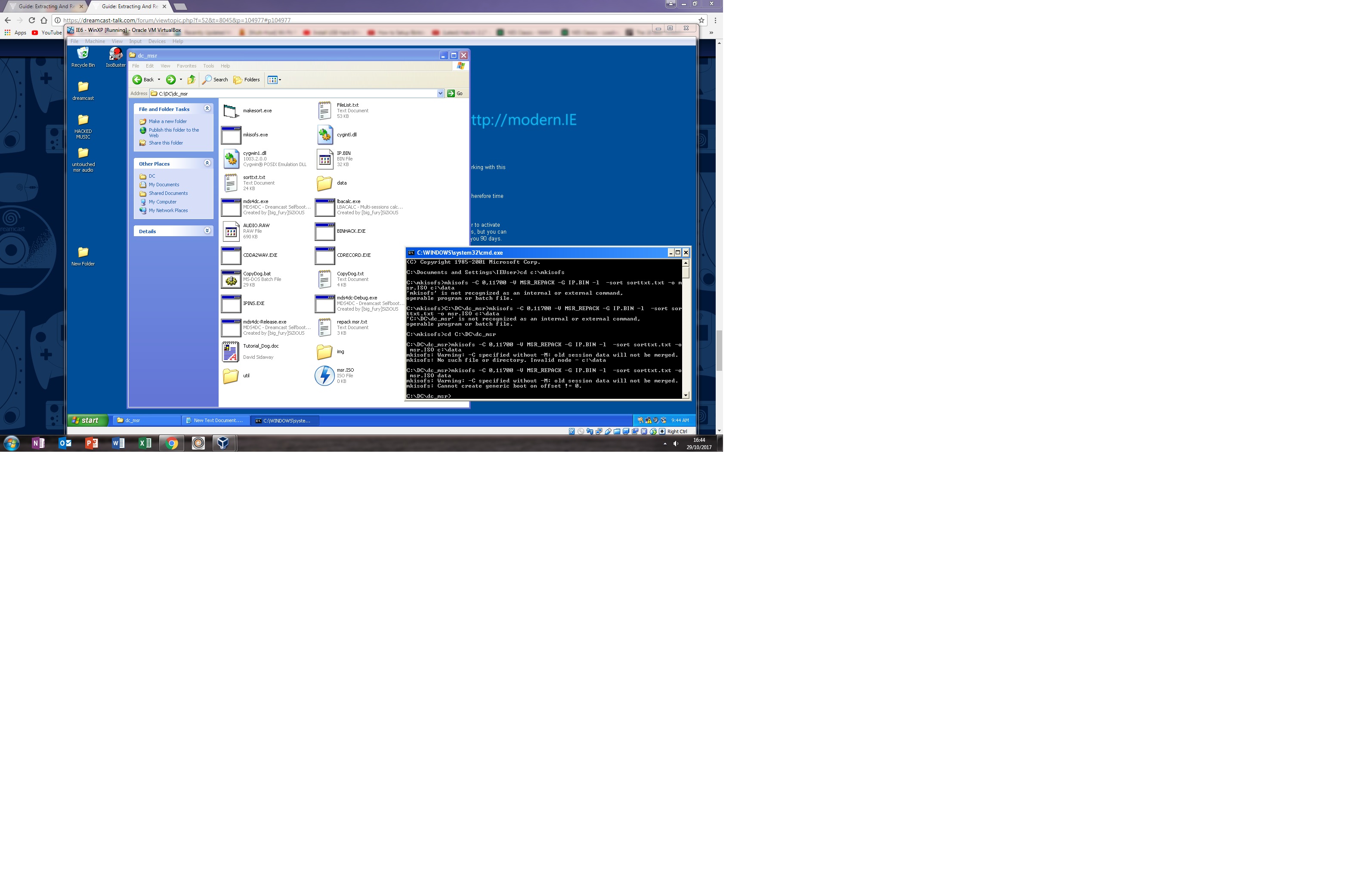This screenshot has height=869, width=1372.
Task: Open IsoBuster desktop shortcut in the VM
Action: [x=116, y=57]
